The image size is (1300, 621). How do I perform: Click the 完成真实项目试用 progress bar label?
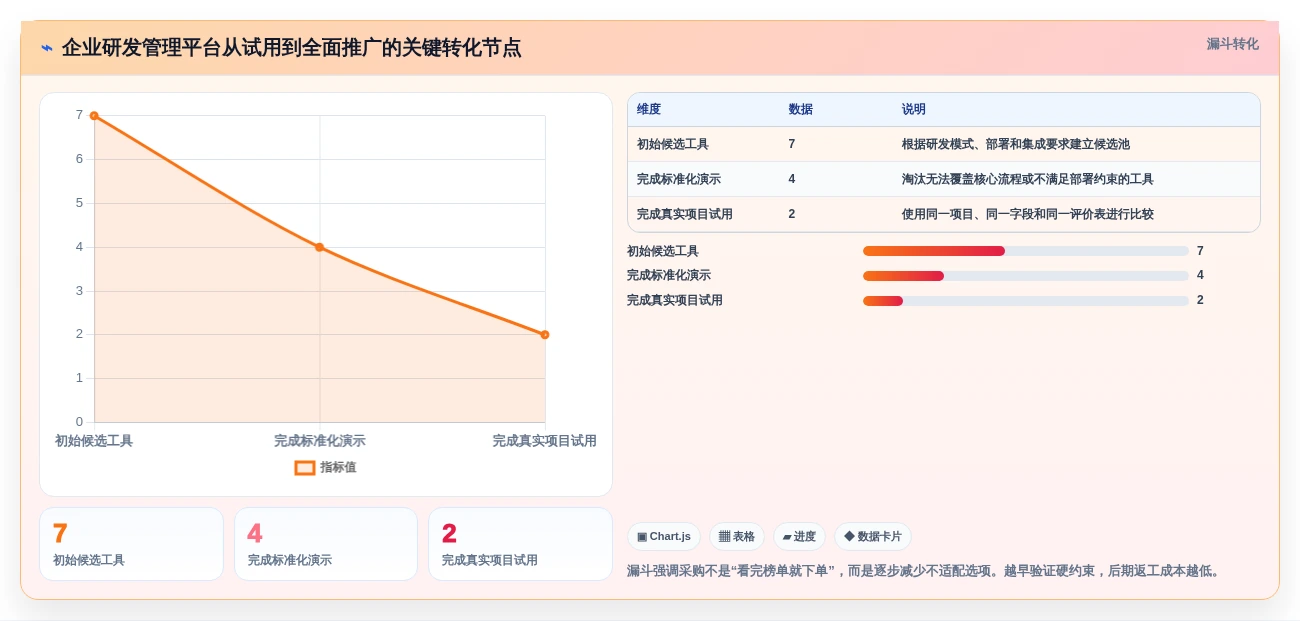tap(675, 301)
